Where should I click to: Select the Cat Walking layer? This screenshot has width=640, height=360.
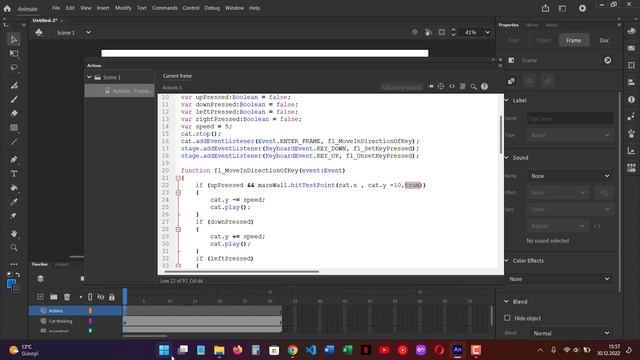[x=60, y=321]
